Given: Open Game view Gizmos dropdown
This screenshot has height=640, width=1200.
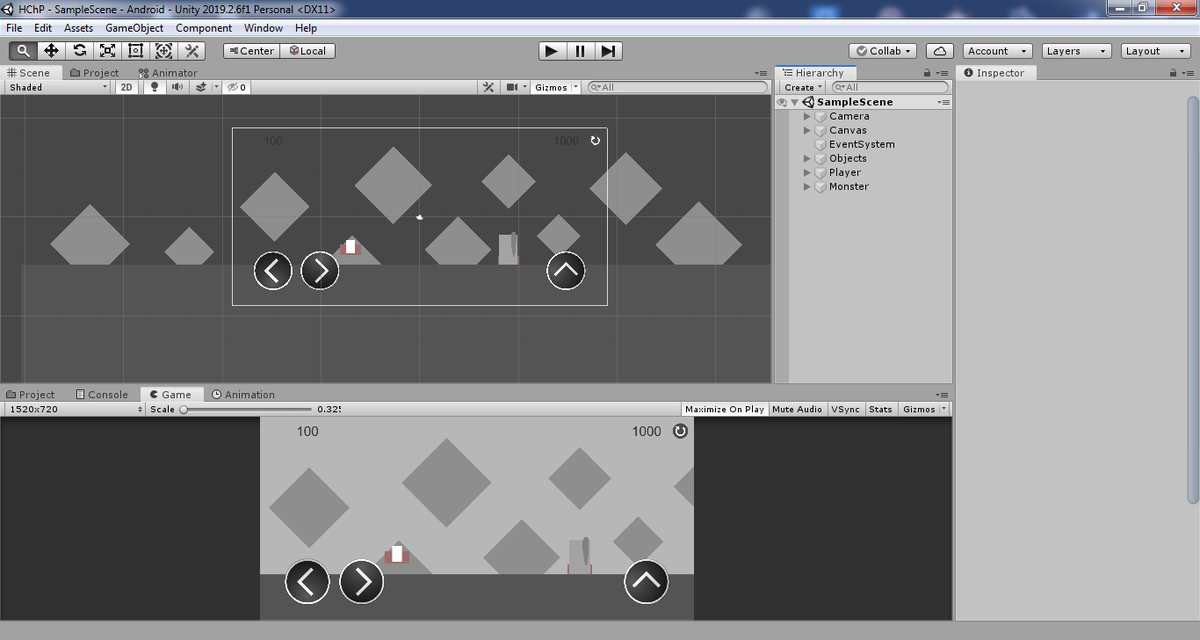Looking at the screenshot, I should pyautogui.click(x=923, y=409).
